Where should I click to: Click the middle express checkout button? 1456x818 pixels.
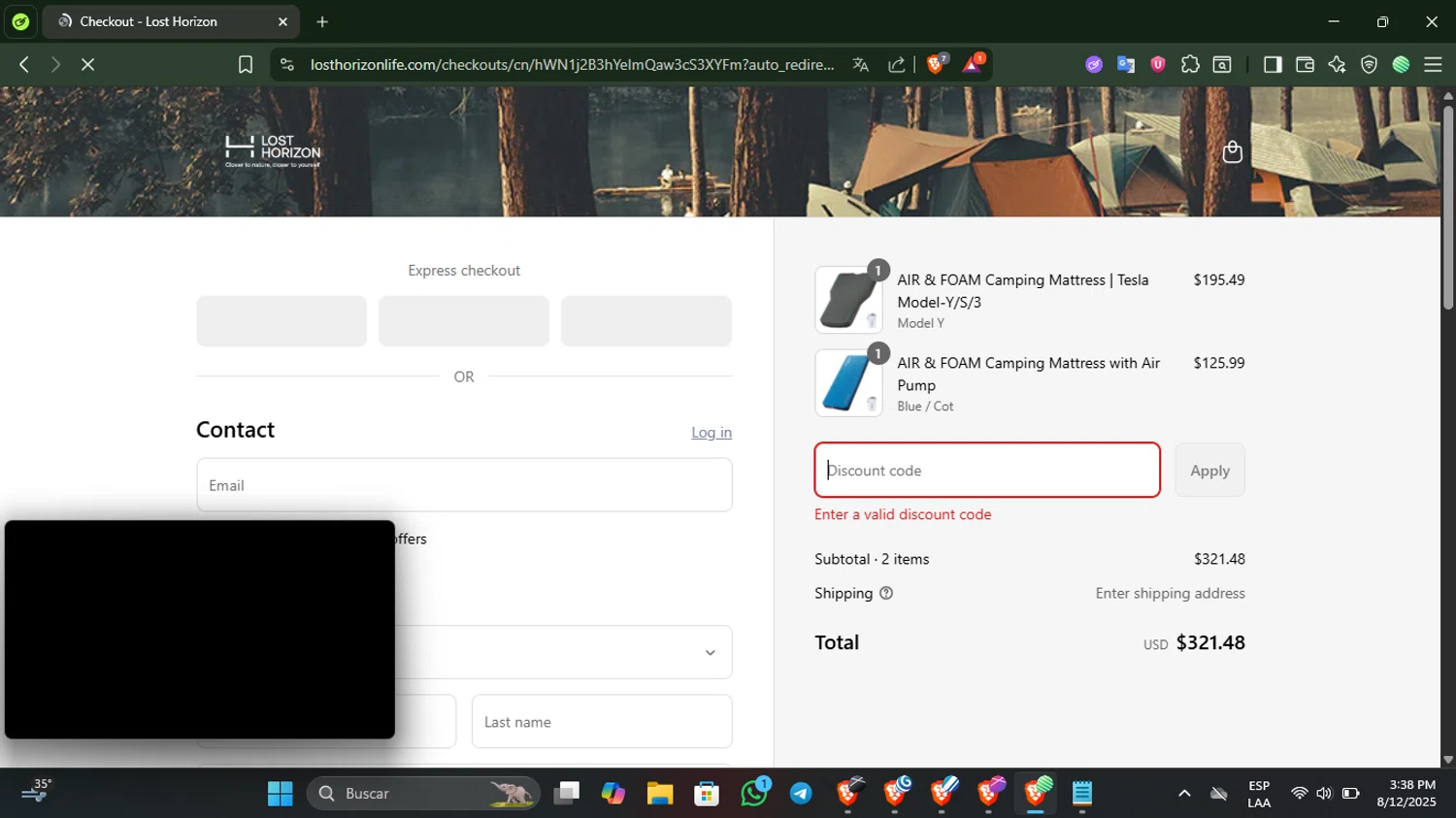(464, 321)
